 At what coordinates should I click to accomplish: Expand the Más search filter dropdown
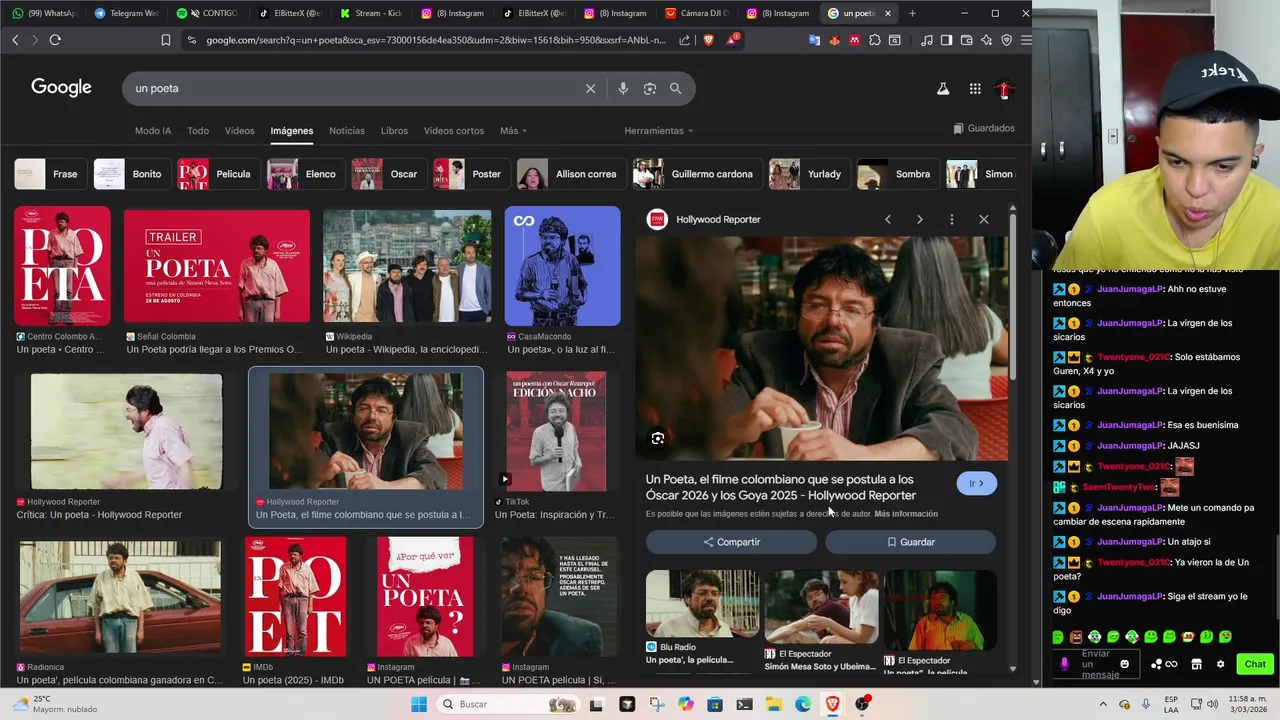click(x=513, y=131)
